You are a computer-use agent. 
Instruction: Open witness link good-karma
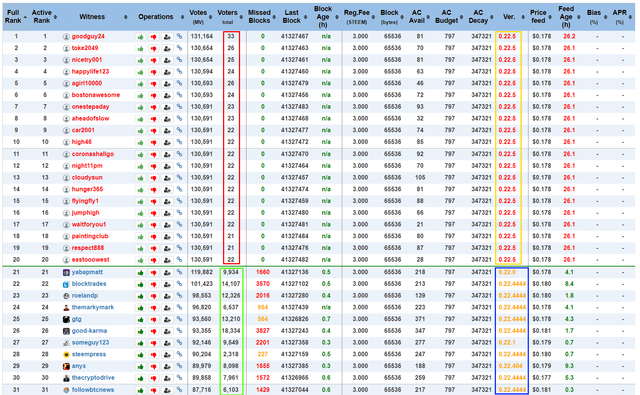point(89,331)
